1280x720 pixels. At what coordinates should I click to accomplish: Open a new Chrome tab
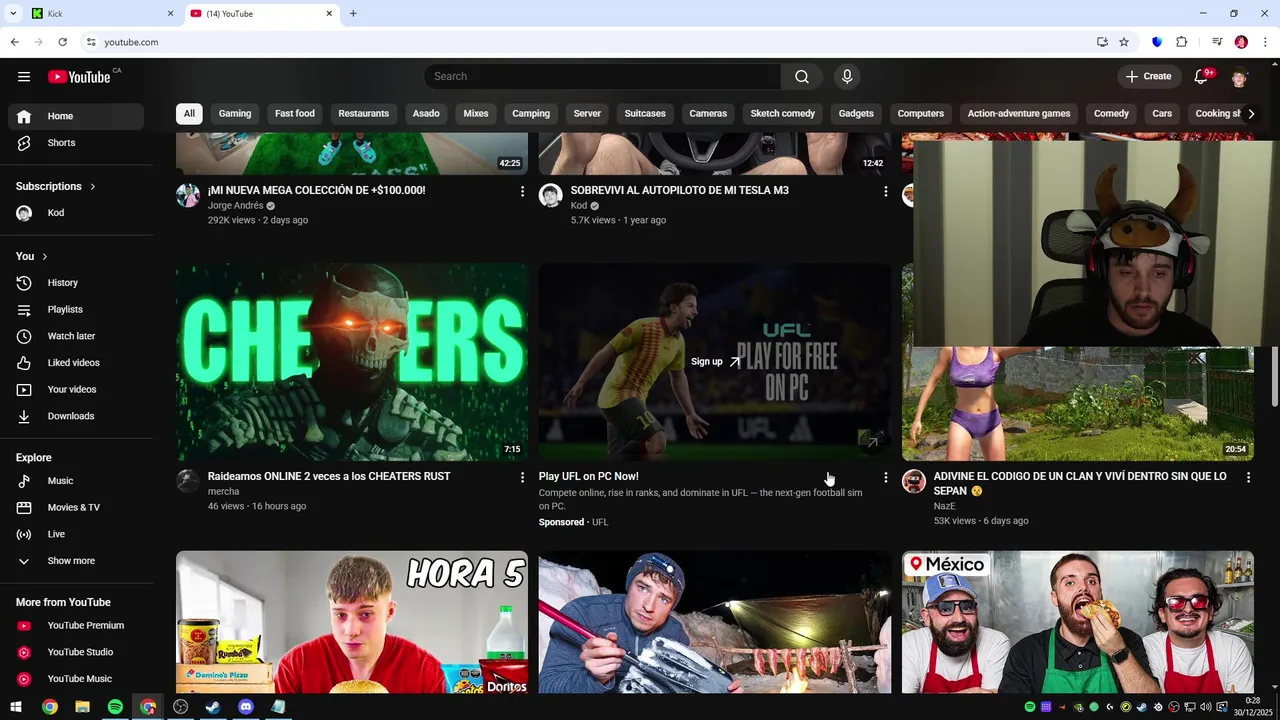353,13
